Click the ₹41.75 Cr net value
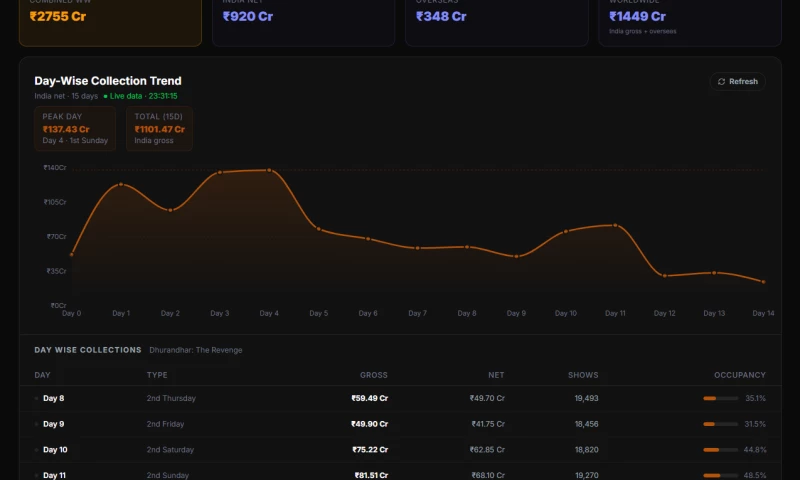Image resolution: width=800 pixels, height=480 pixels. 488,424
